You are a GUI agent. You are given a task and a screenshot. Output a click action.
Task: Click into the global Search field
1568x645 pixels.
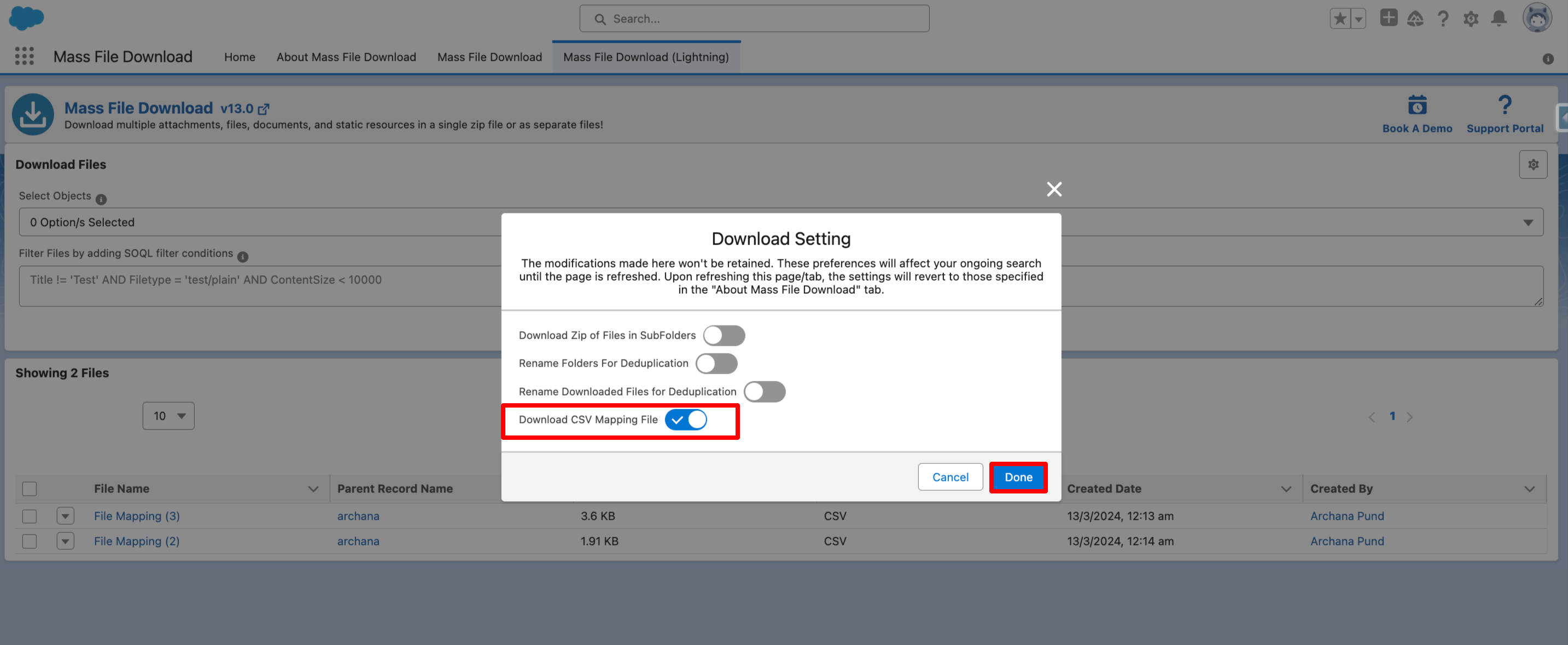pos(754,19)
